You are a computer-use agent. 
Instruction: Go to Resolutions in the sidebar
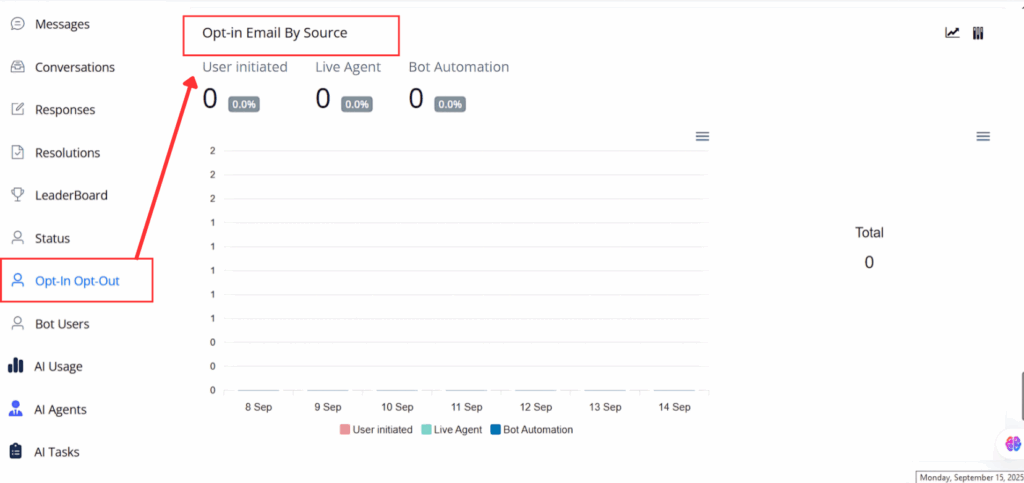click(67, 153)
